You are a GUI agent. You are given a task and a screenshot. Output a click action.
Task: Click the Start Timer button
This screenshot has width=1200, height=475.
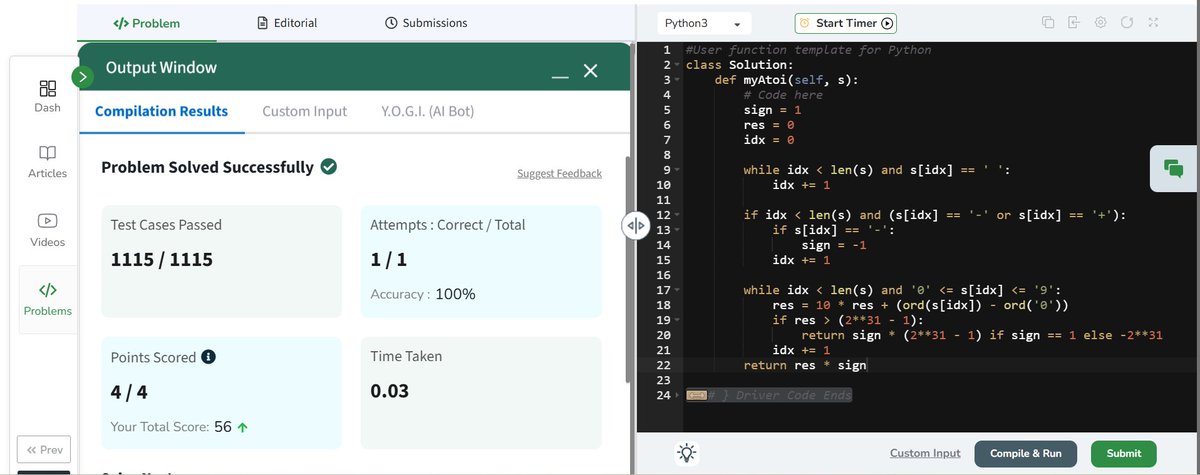tap(845, 23)
